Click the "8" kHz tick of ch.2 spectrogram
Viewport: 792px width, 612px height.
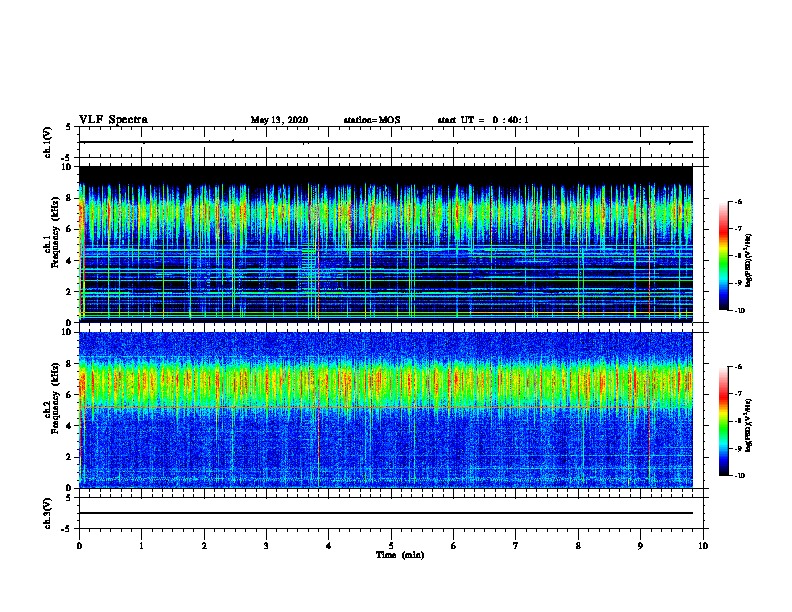point(70,364)
